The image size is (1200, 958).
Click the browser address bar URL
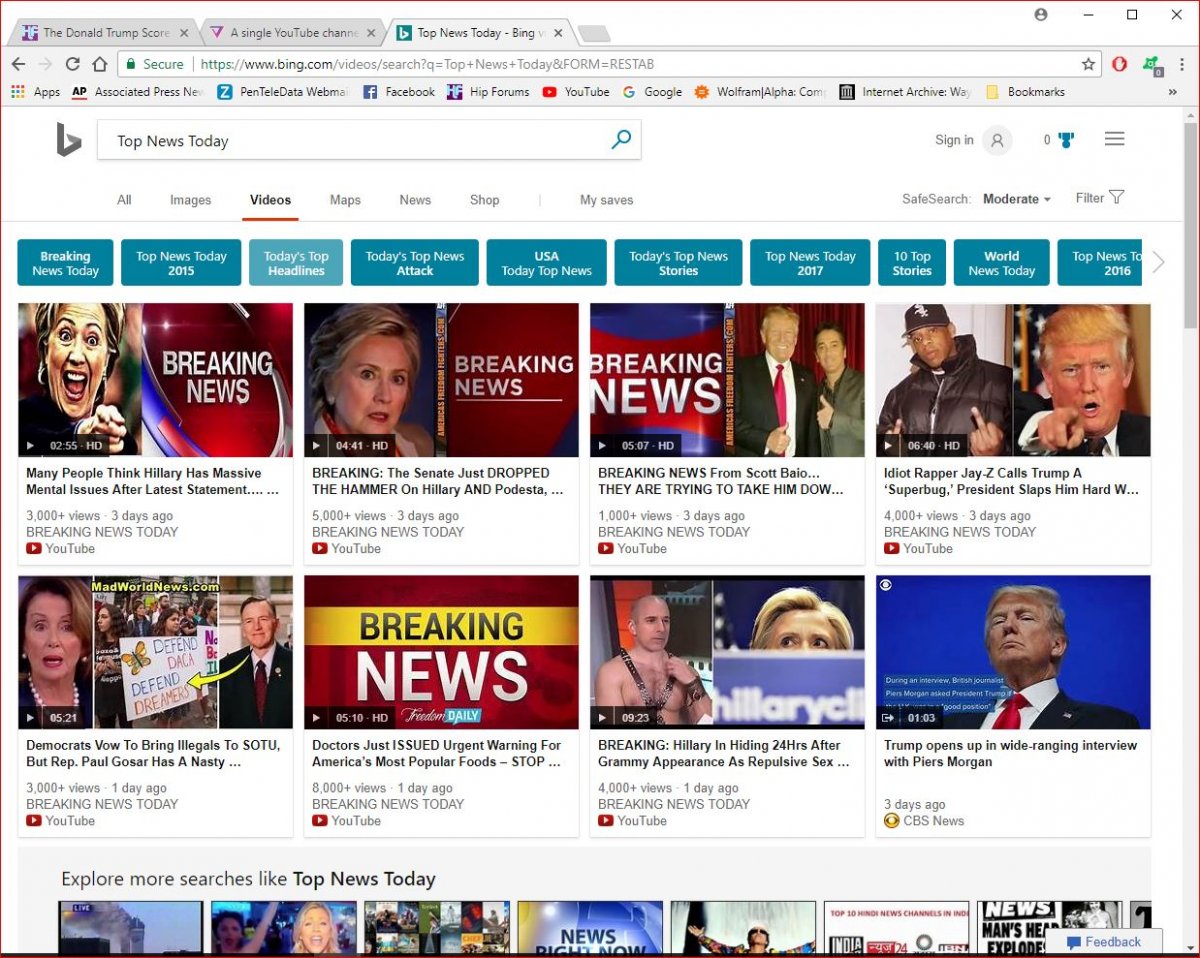[x=427, y=64]
